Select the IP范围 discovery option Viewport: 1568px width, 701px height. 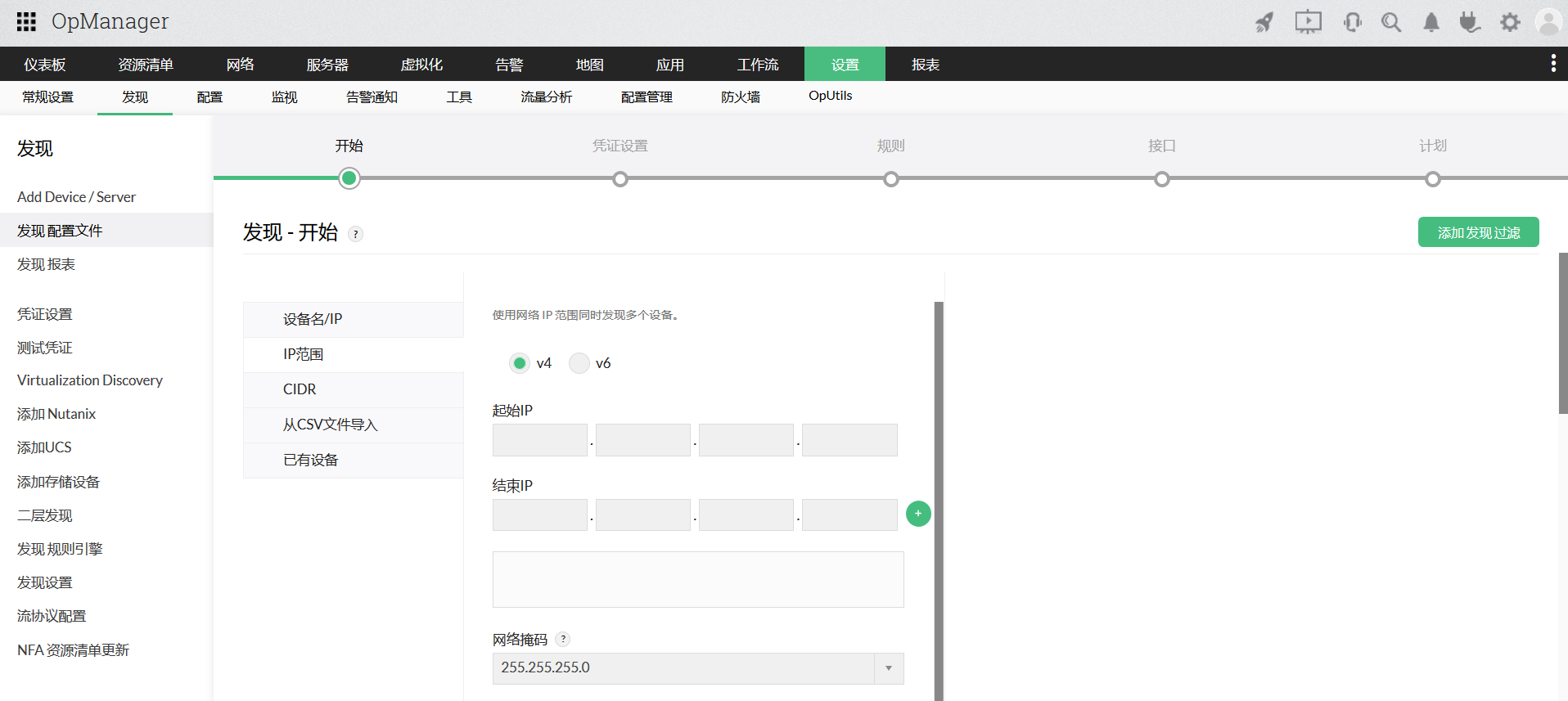[x=354, y=354]
